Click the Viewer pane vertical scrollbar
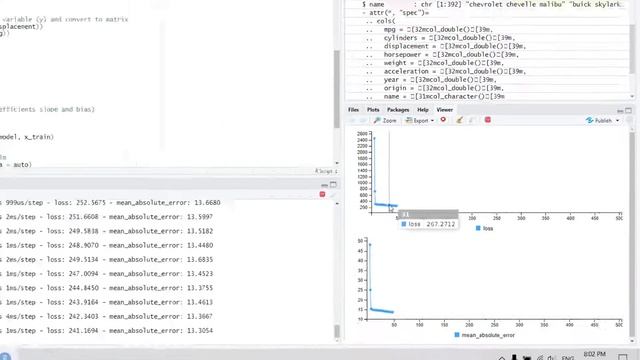Screen dimensions: 640x360 (x=632, y=233)
